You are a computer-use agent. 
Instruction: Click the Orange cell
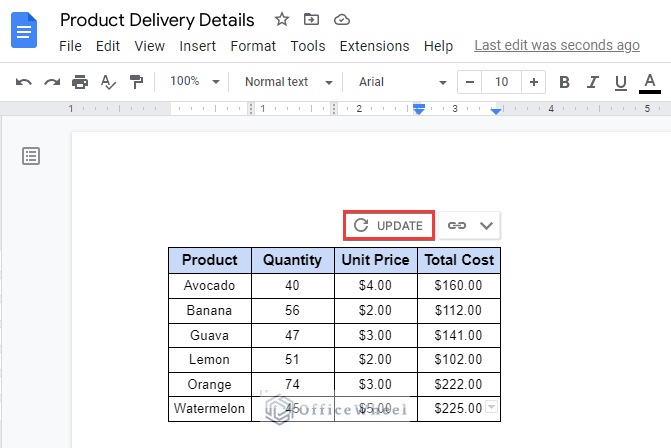click(x=210, y=384)
